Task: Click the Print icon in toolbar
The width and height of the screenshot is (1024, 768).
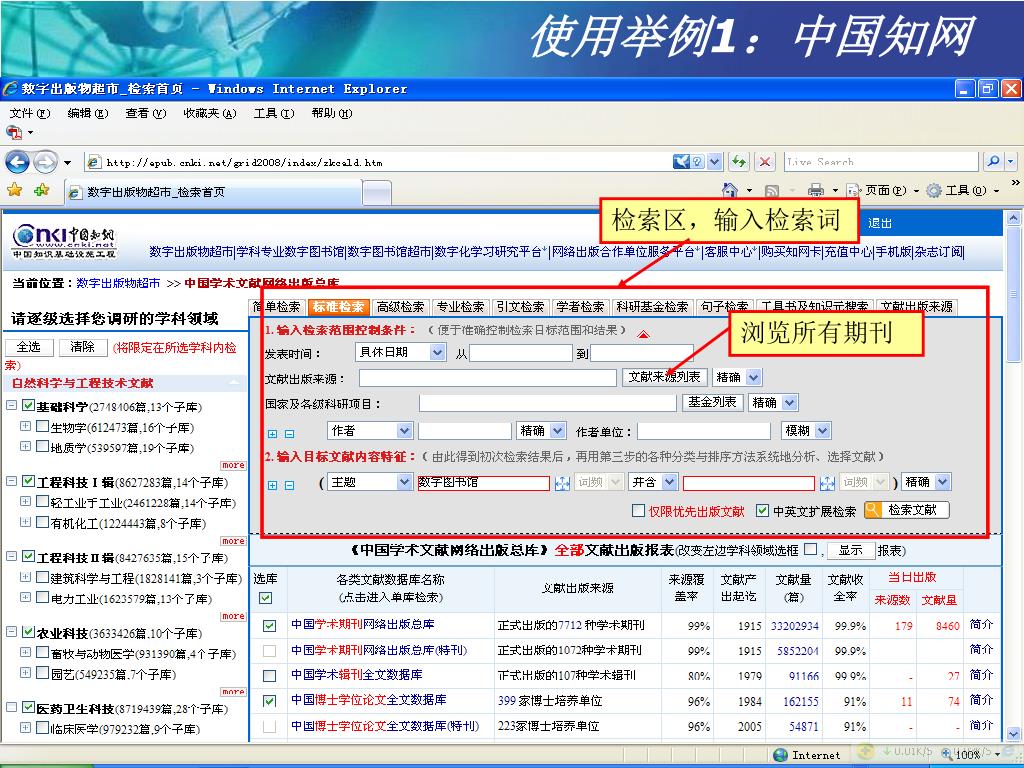Action: (x=816, y=190)
